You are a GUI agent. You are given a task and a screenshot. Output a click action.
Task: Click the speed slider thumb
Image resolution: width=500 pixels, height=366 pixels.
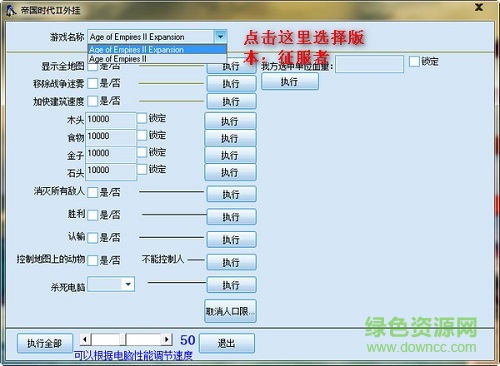pos(123,339)
